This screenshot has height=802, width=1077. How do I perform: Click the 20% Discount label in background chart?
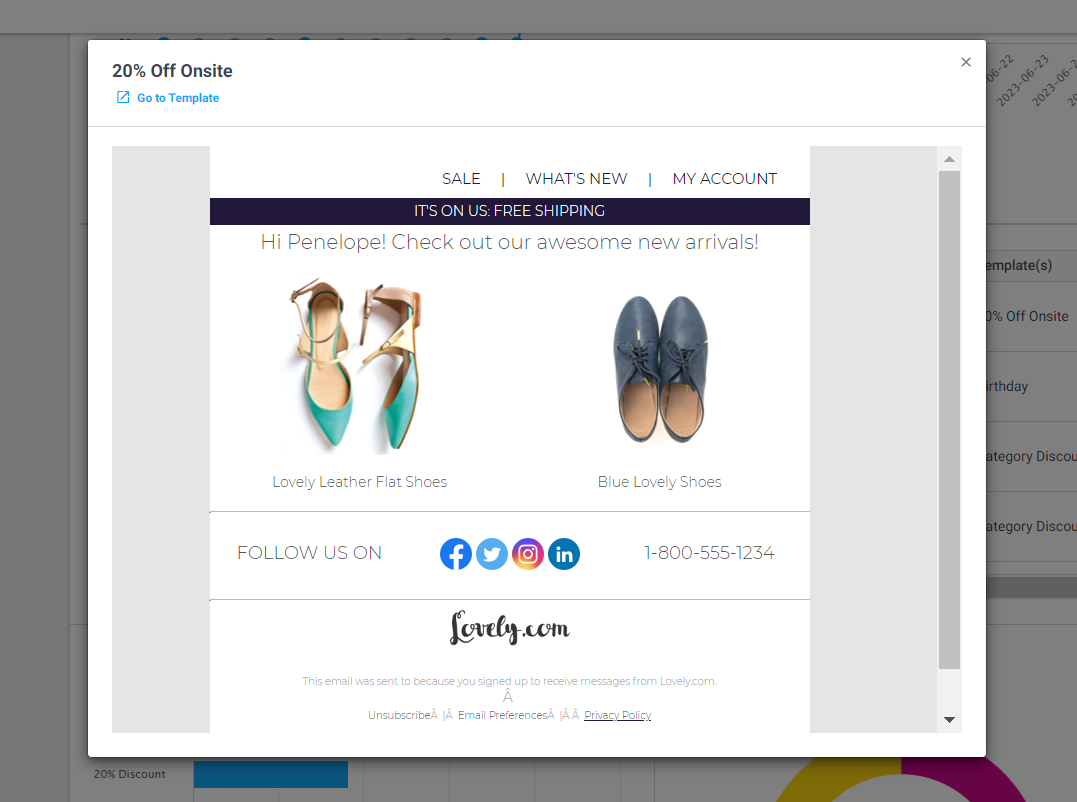[x=130, y=774]
